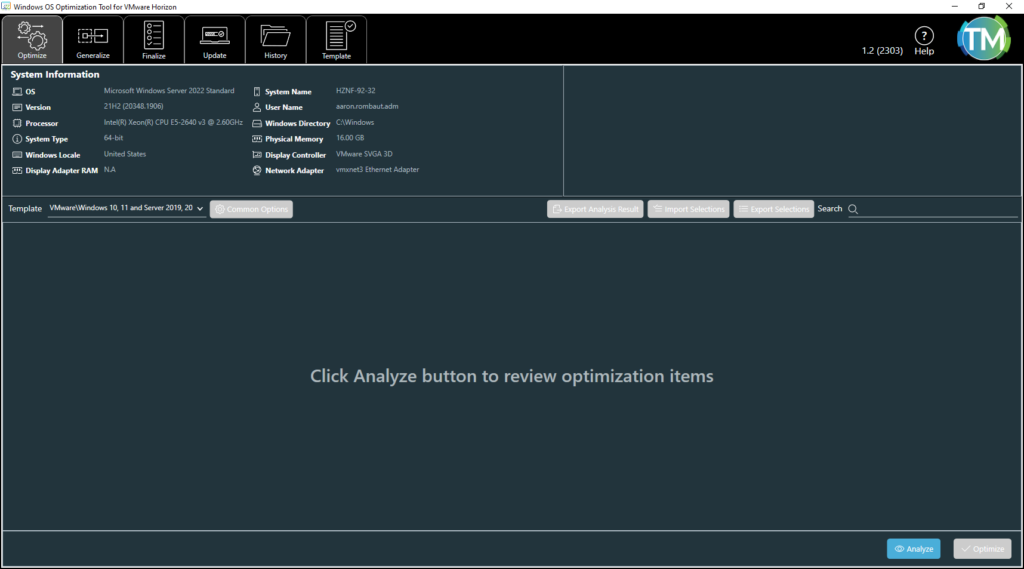
Task: Go to the Update tab
Action: pyautogui.click(x=215, y=40)
